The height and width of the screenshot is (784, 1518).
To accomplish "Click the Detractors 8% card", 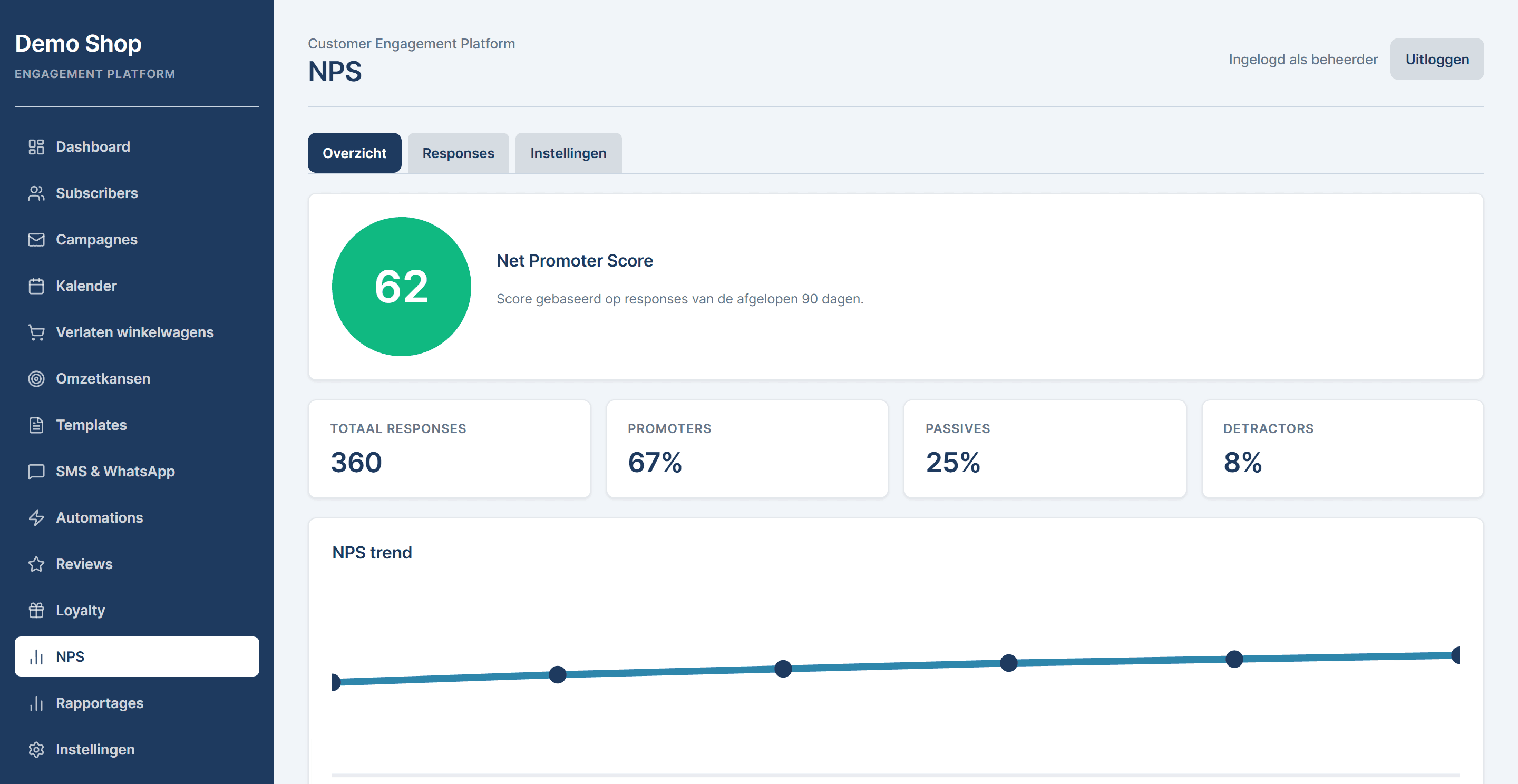I will point(1343,449).
